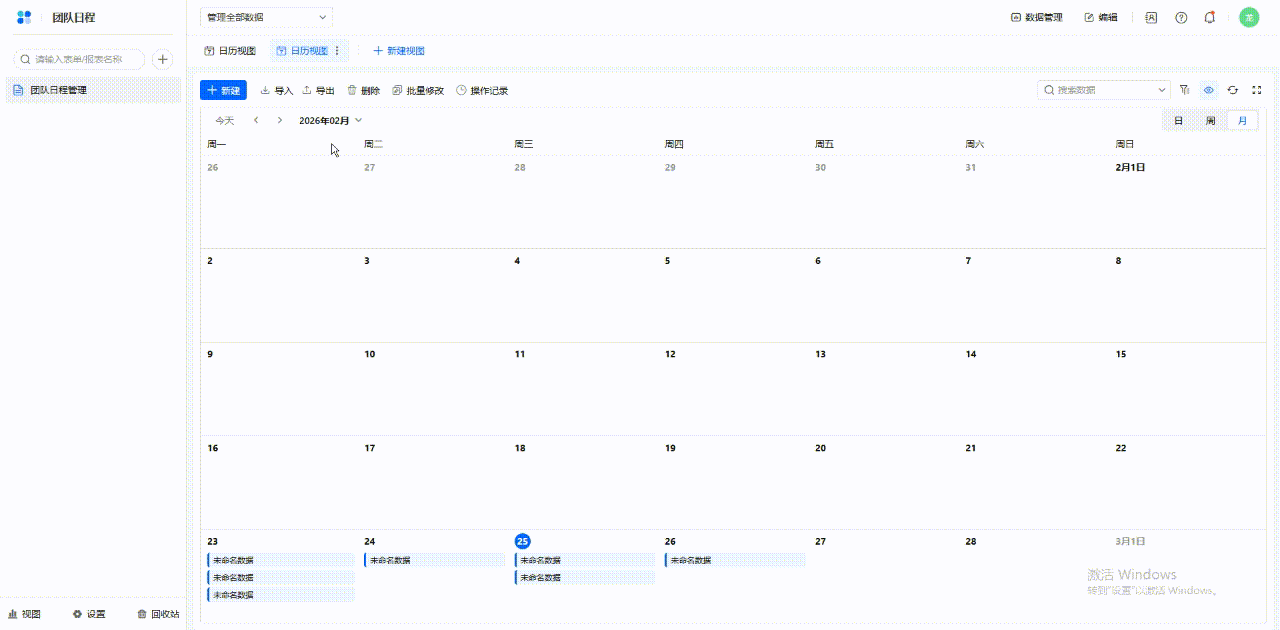Open the three-dot menu on active 日历视图 tab
Viewport: 1280px width, 630px height.
(x=337, y=50)
